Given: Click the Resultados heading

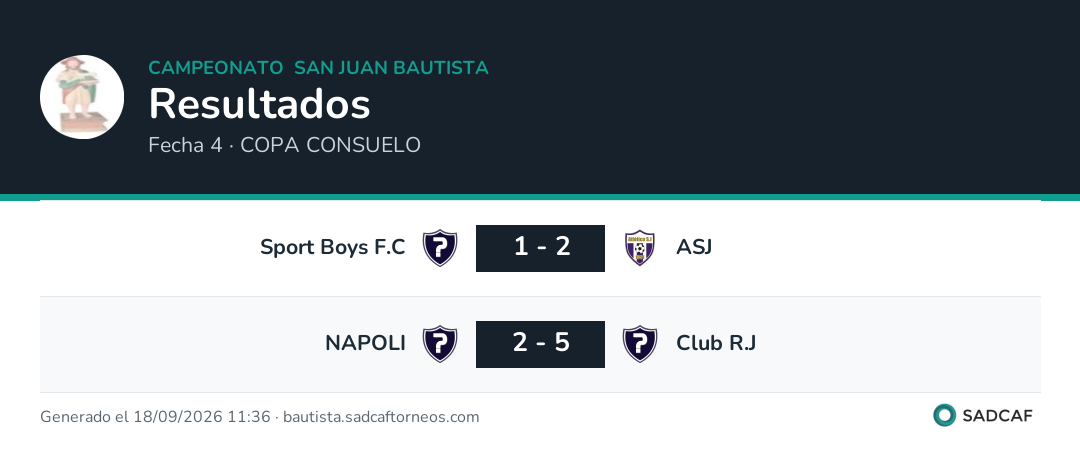Looking at the screenshot, I should tap(260, 104).
